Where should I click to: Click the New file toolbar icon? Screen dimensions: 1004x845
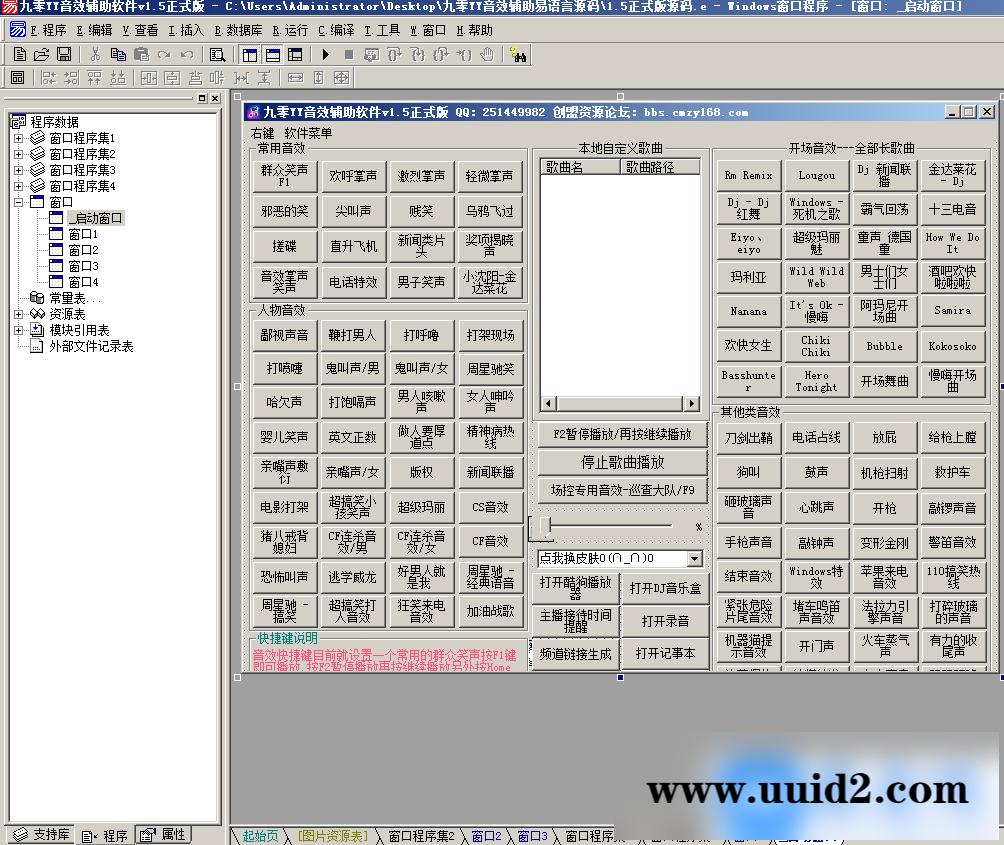(19, 54)
